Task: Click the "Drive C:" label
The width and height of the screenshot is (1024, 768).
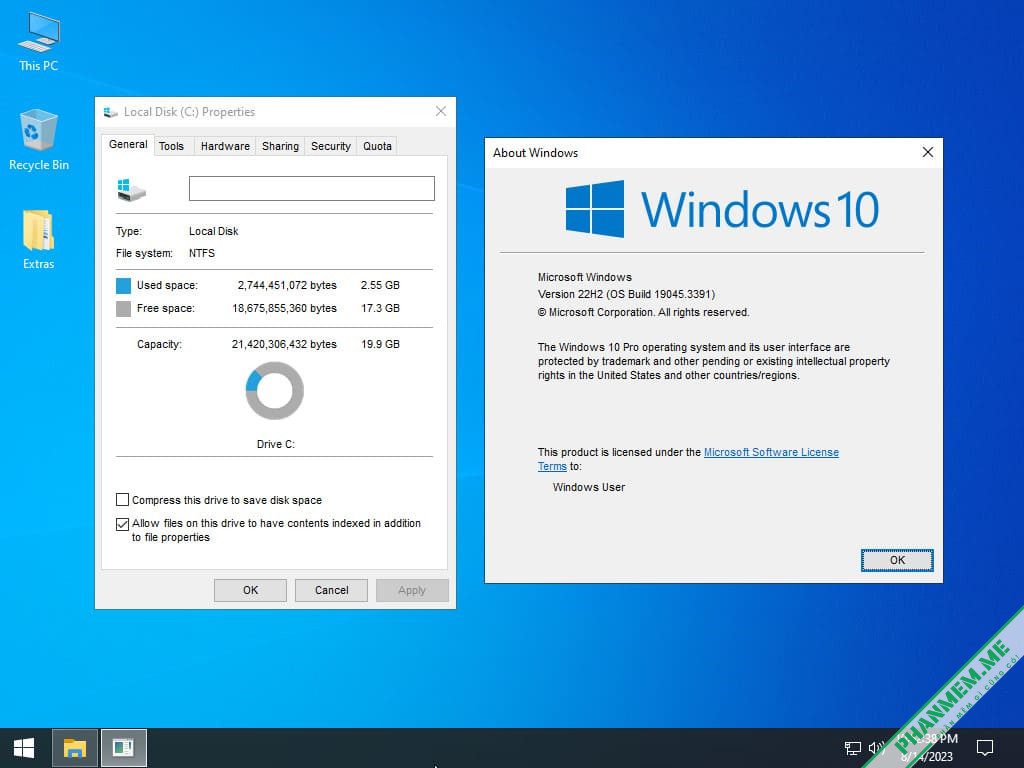Action: (x=276, y=444)
